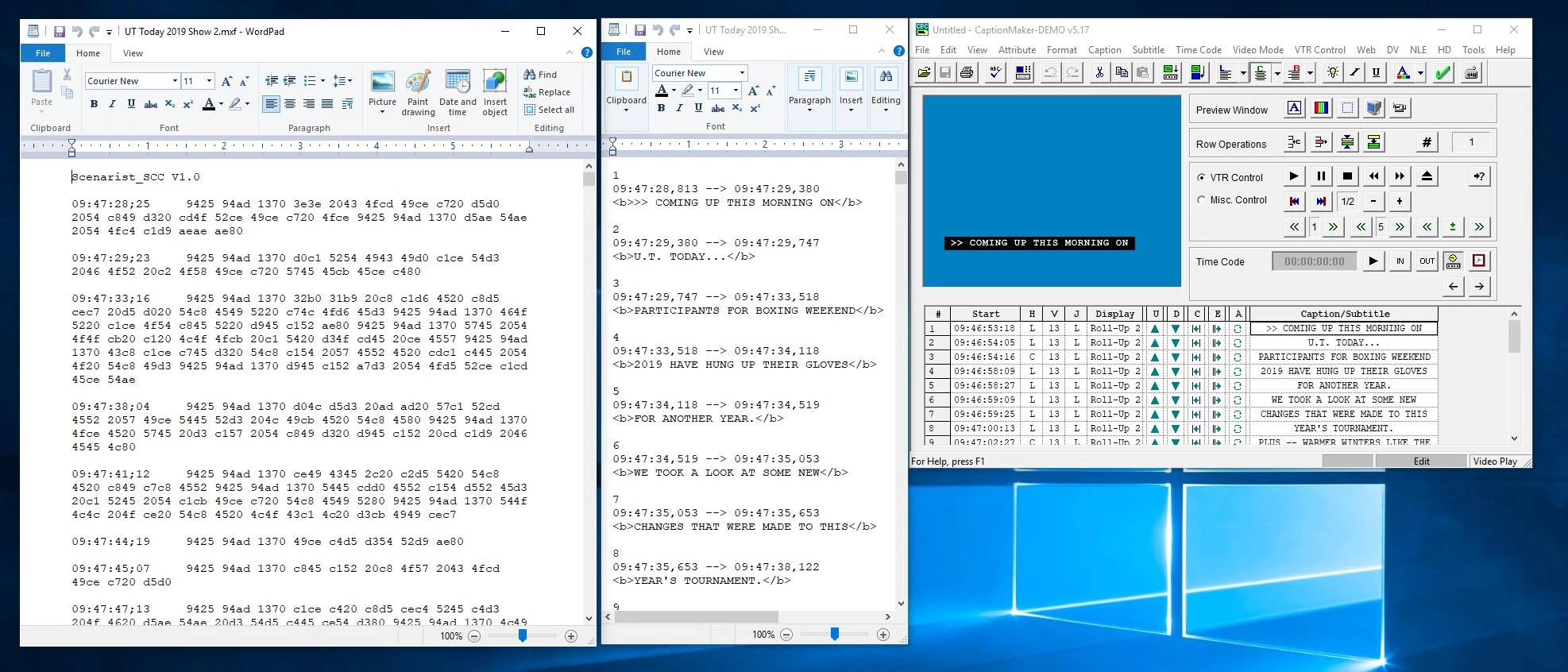
Task: Click the Row Operations '#' button
Action: click(x=1427, y=142)
